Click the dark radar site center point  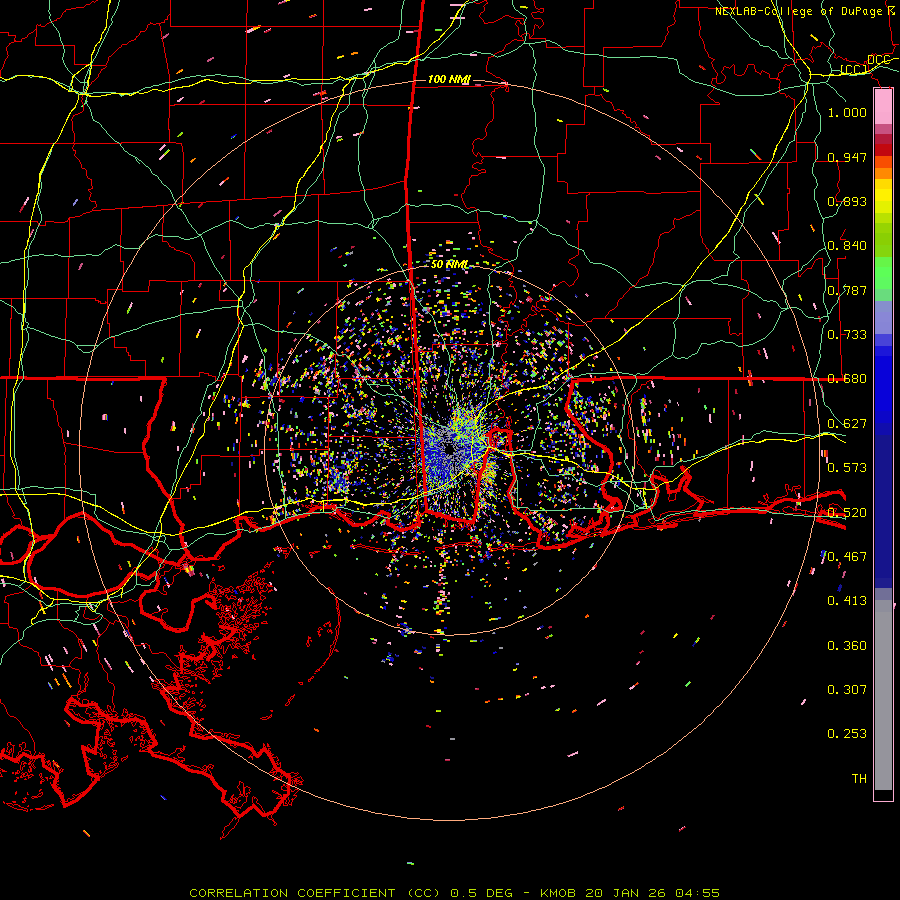[449, 449]
